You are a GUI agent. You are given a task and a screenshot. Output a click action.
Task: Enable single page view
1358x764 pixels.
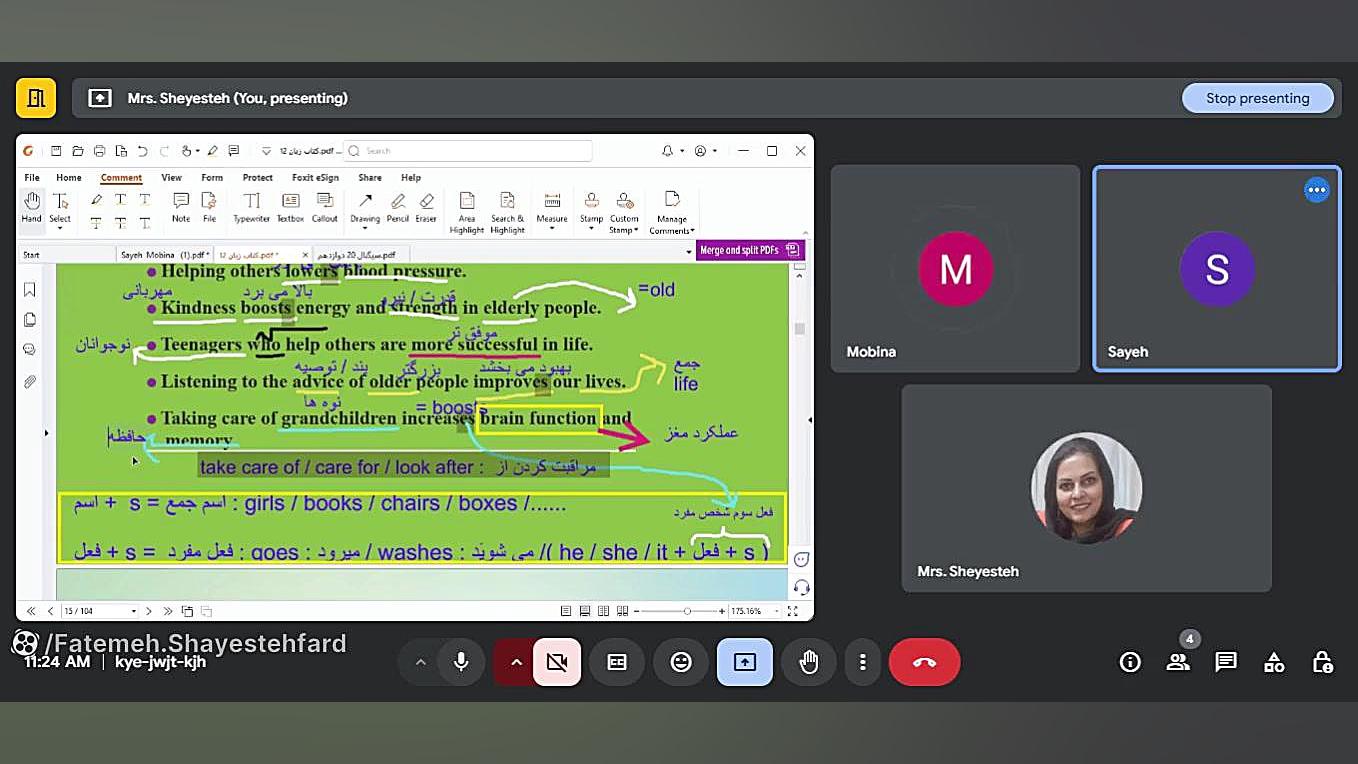coord(566,611)
